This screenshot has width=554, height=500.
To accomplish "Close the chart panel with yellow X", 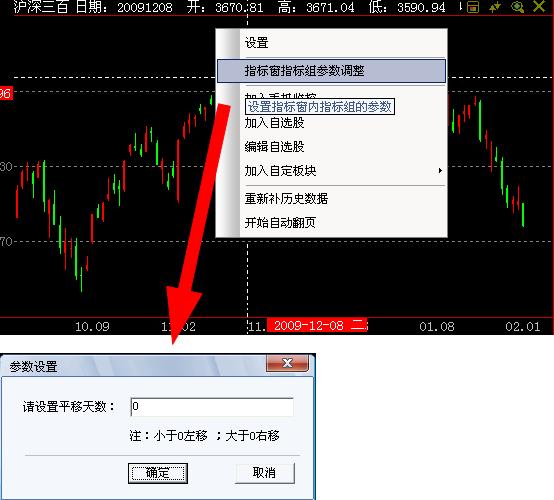I will pyautogui.click(x=540, y=6).
